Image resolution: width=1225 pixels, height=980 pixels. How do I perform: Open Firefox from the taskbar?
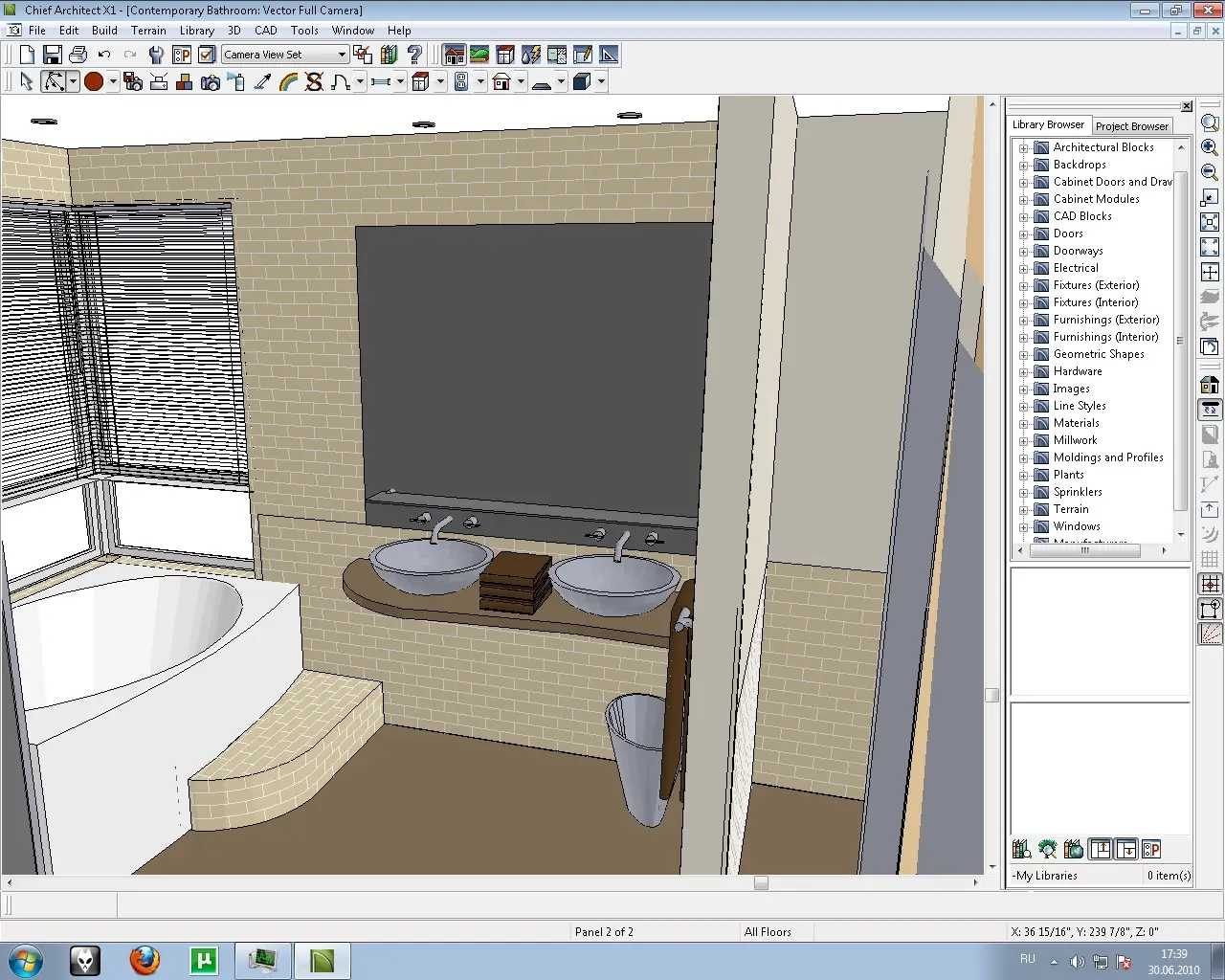point(145,960)
